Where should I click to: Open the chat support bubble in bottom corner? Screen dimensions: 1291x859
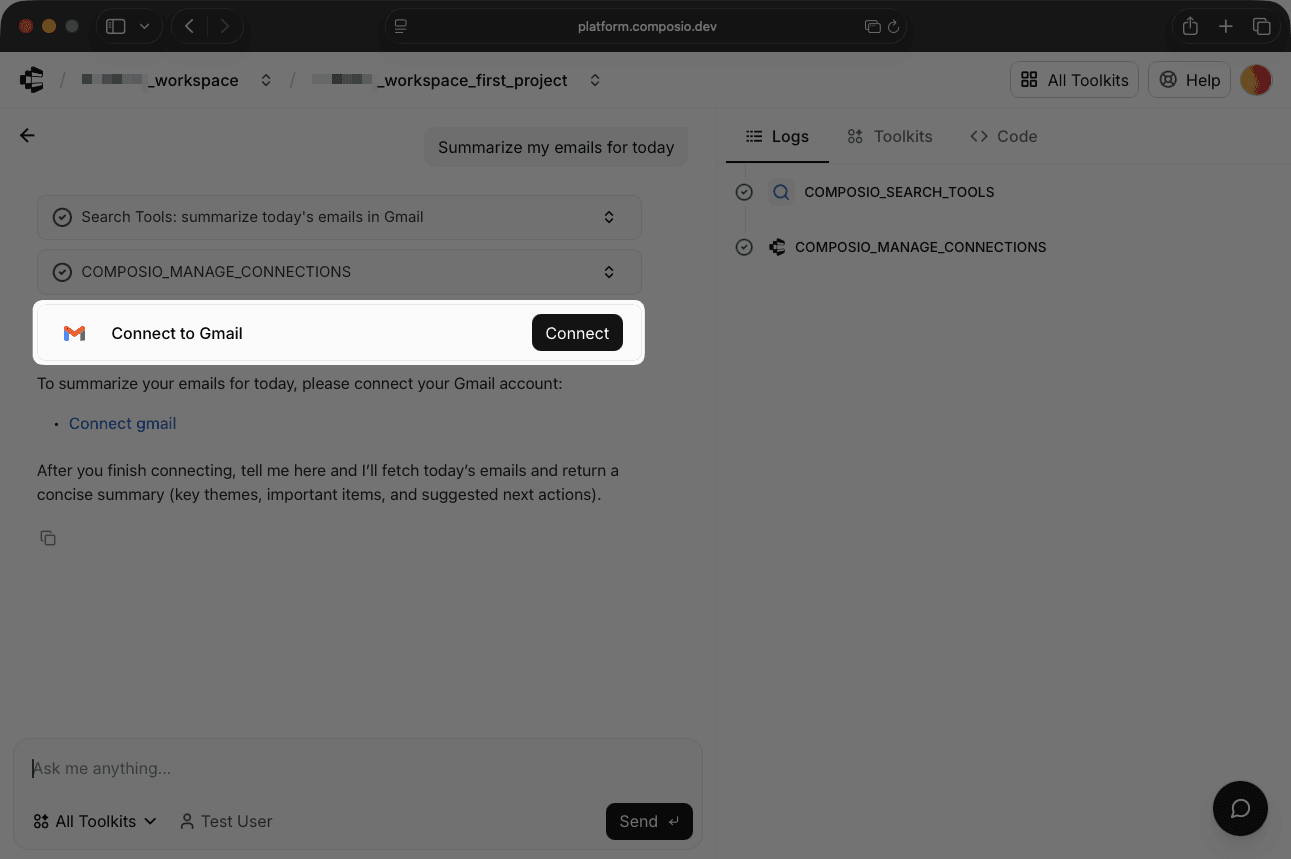1240,808
